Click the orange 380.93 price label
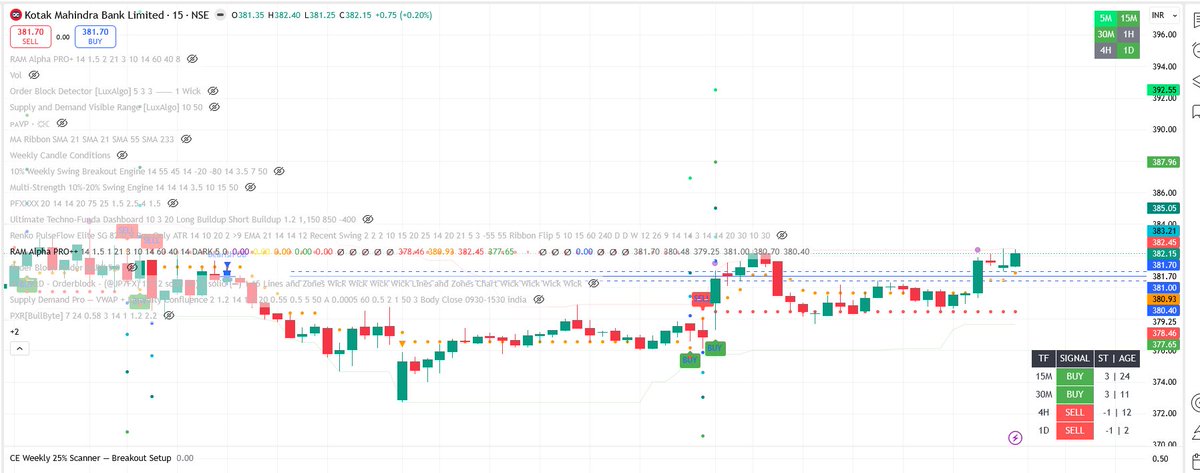The width and height of the screenshot is (1200, 473). [1166, 299]
